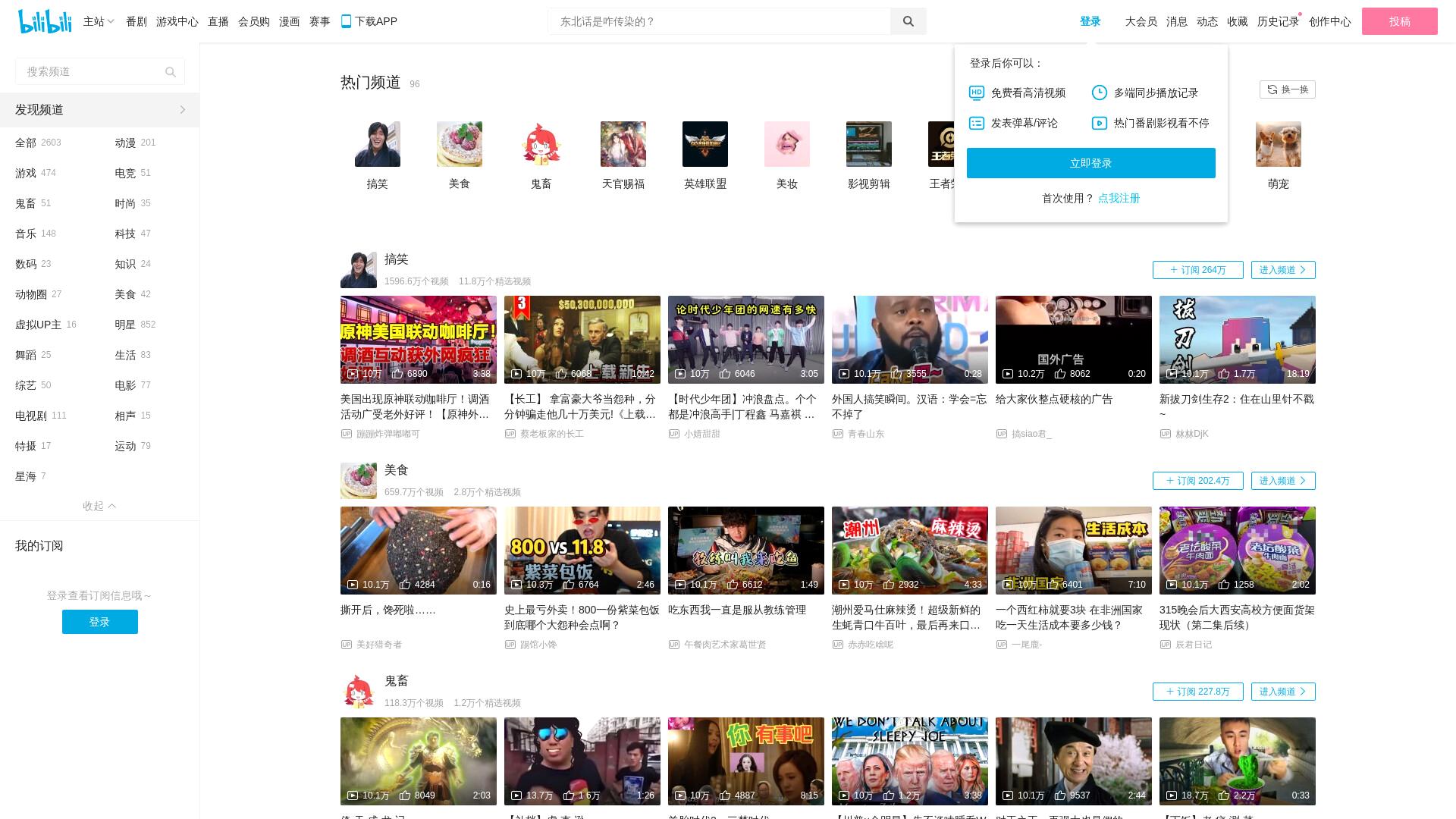The image size is (1456, 819).
Task: Click the search magnifier button in header
Action: coord(908,21)
